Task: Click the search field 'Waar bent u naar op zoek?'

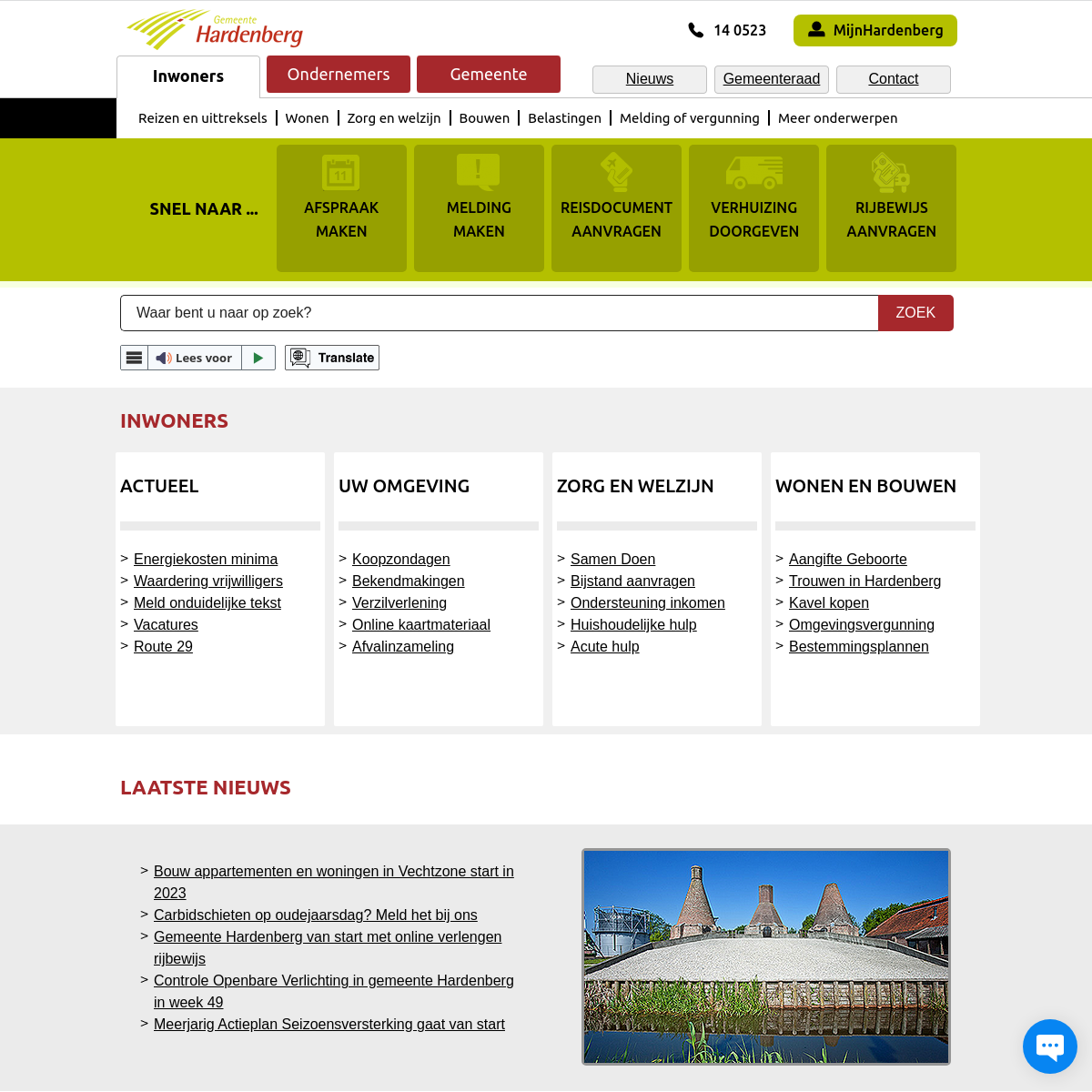Action: click(x=500, y=313)
